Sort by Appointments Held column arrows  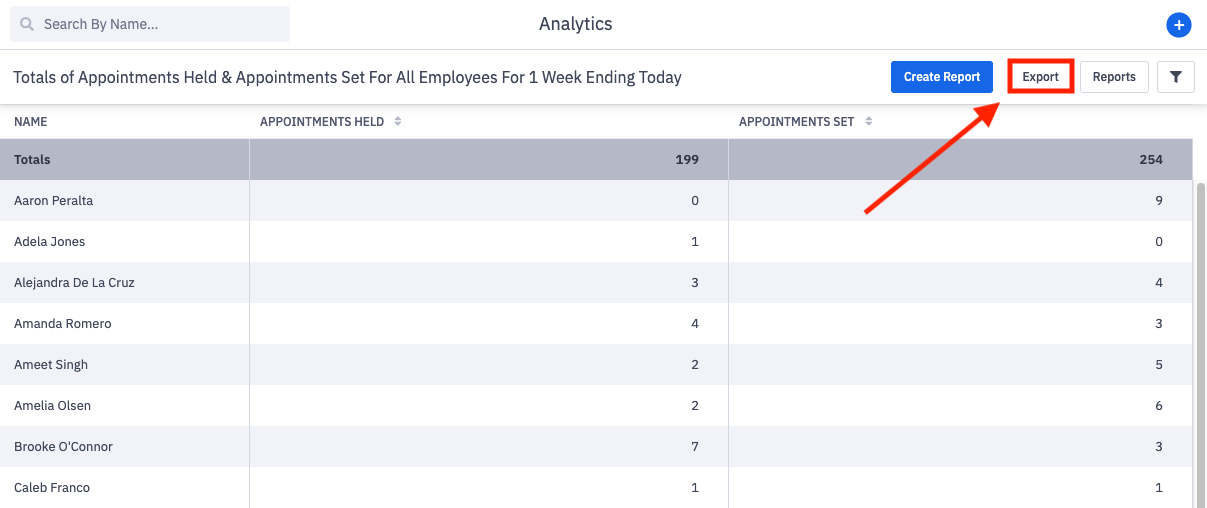coord(397,122)
